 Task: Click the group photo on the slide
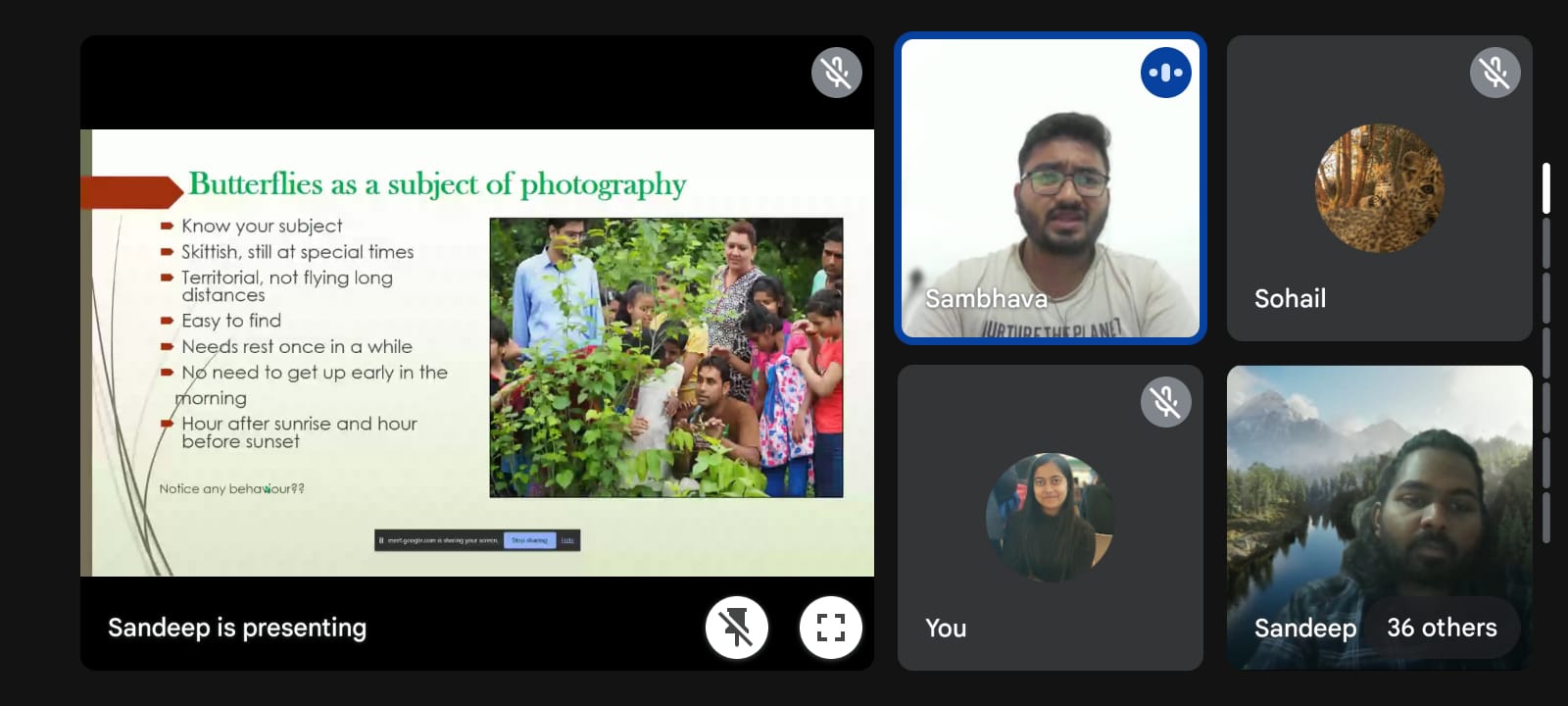click(665, 357)
